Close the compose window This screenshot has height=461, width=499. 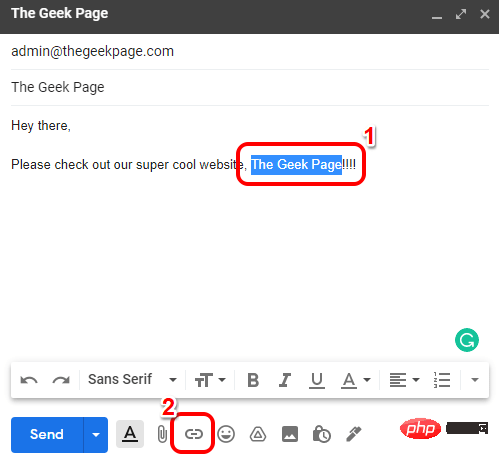tap(485, 14)
